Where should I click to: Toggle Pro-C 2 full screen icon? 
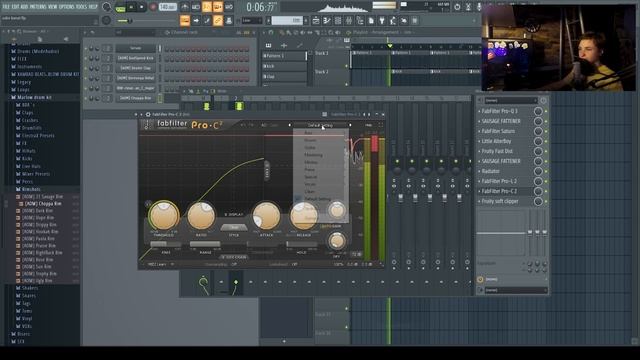click(x=380, y=125)
